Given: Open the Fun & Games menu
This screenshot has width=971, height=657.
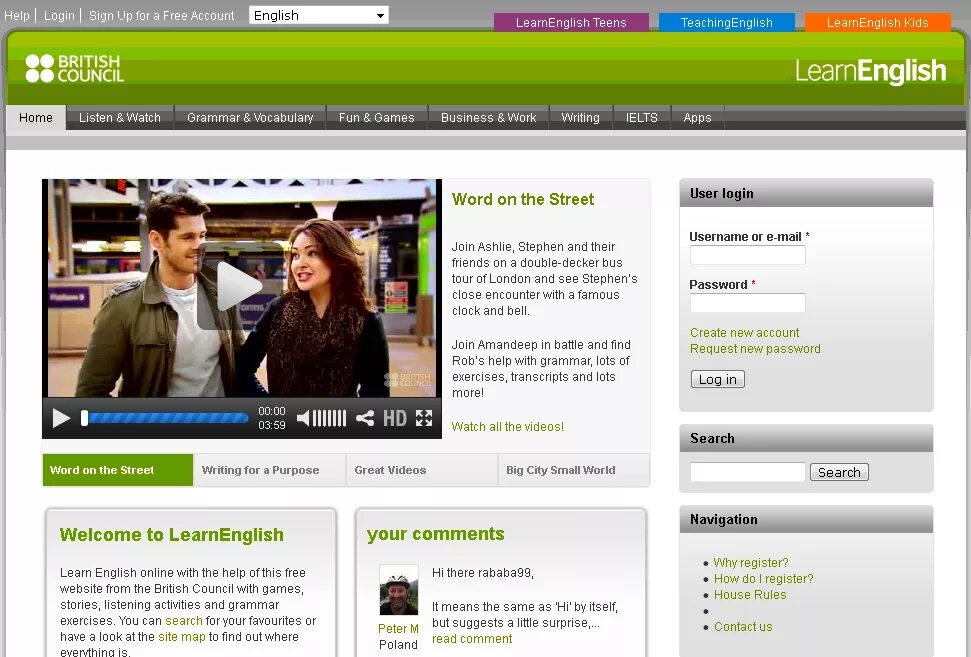Looking at the screenshot, I should click(x=377, y=118).
